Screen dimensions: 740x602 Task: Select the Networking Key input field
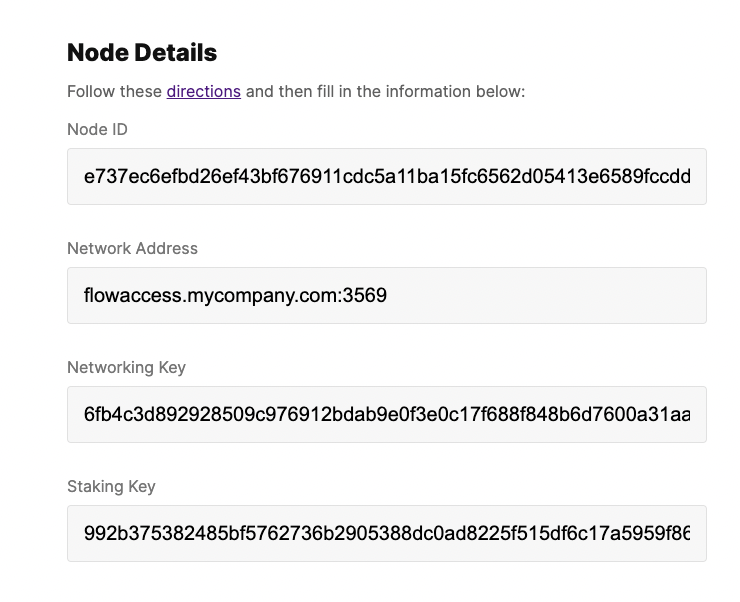(386, 414)
